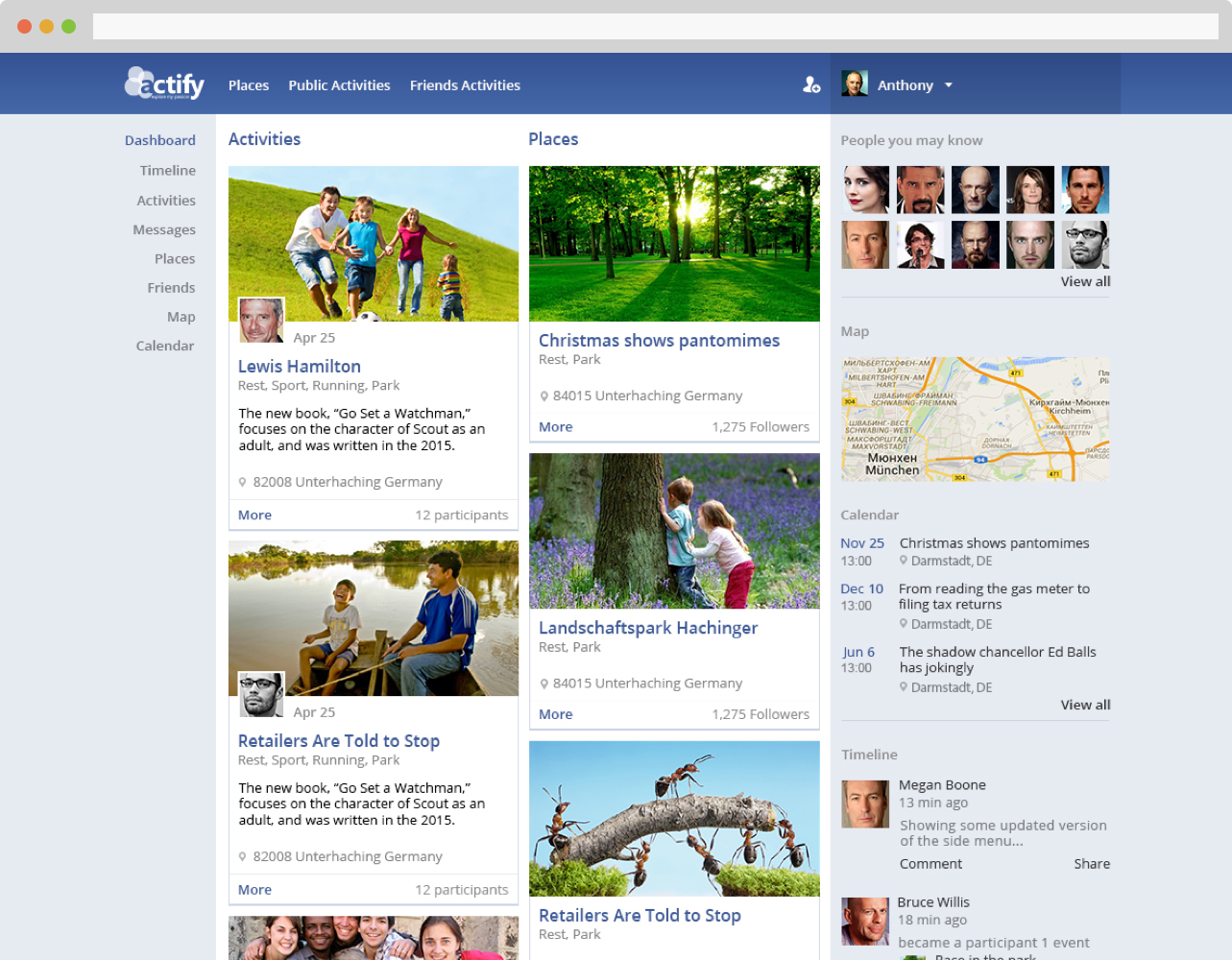
Task: Open the sunny green forest place photo
Action: click(674, 244)
